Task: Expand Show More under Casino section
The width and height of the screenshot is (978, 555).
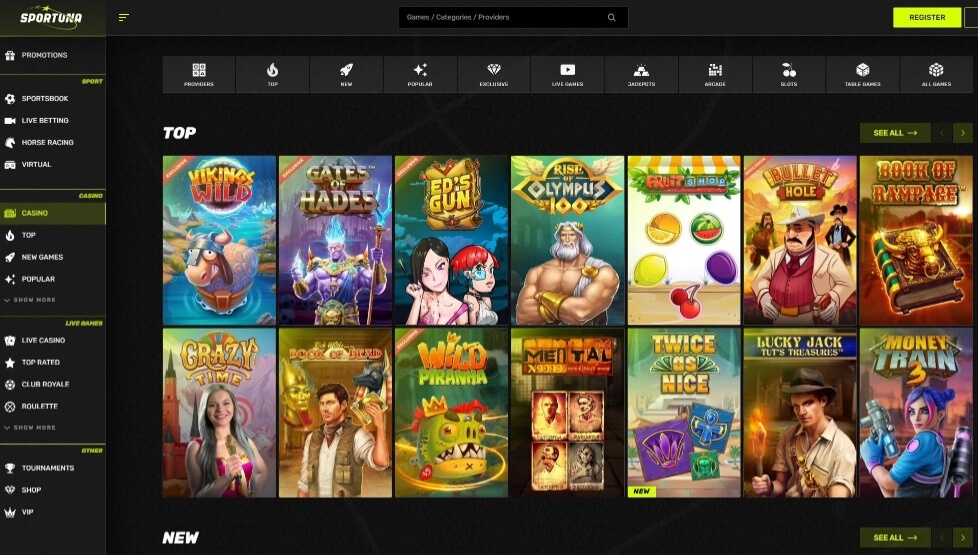Action: tap(30, 300)
